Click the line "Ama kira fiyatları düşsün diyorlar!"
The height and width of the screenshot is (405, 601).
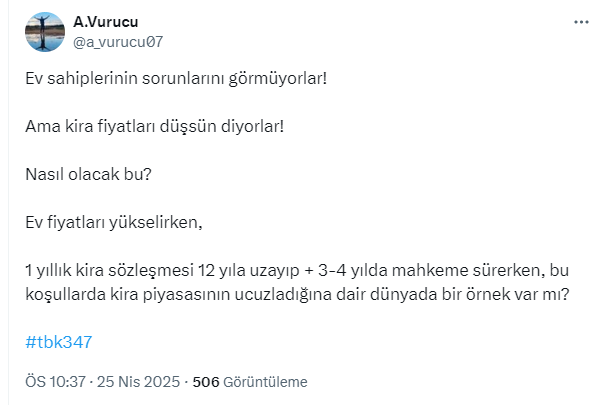tap(155, 125)
